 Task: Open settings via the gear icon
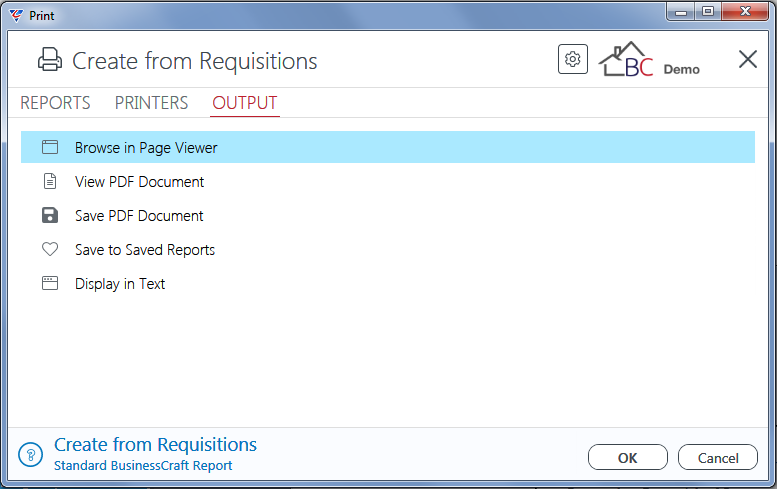[573, 59]
